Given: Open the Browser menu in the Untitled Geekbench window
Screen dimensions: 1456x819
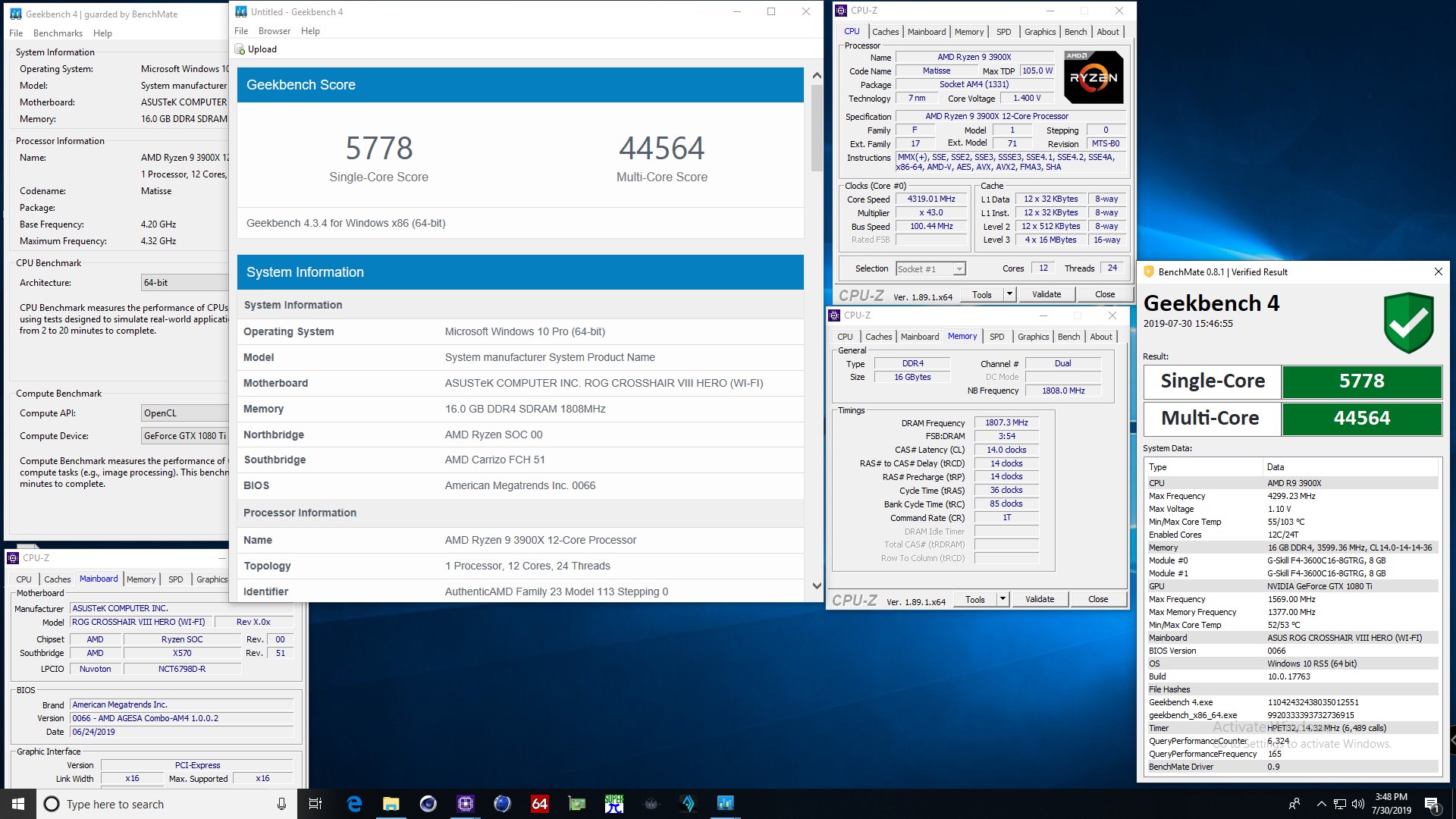Looking at the screenshot, I should coord(275,31).
